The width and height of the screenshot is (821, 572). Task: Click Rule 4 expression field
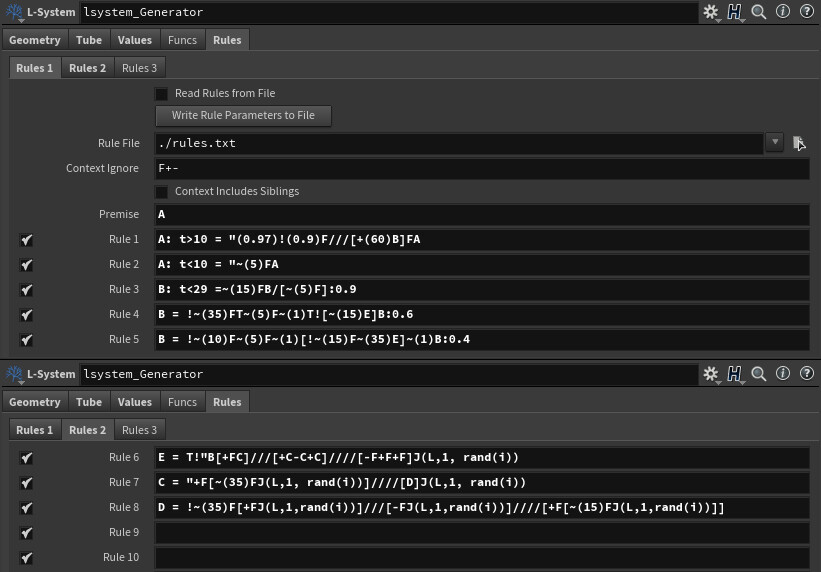[482, 314]
